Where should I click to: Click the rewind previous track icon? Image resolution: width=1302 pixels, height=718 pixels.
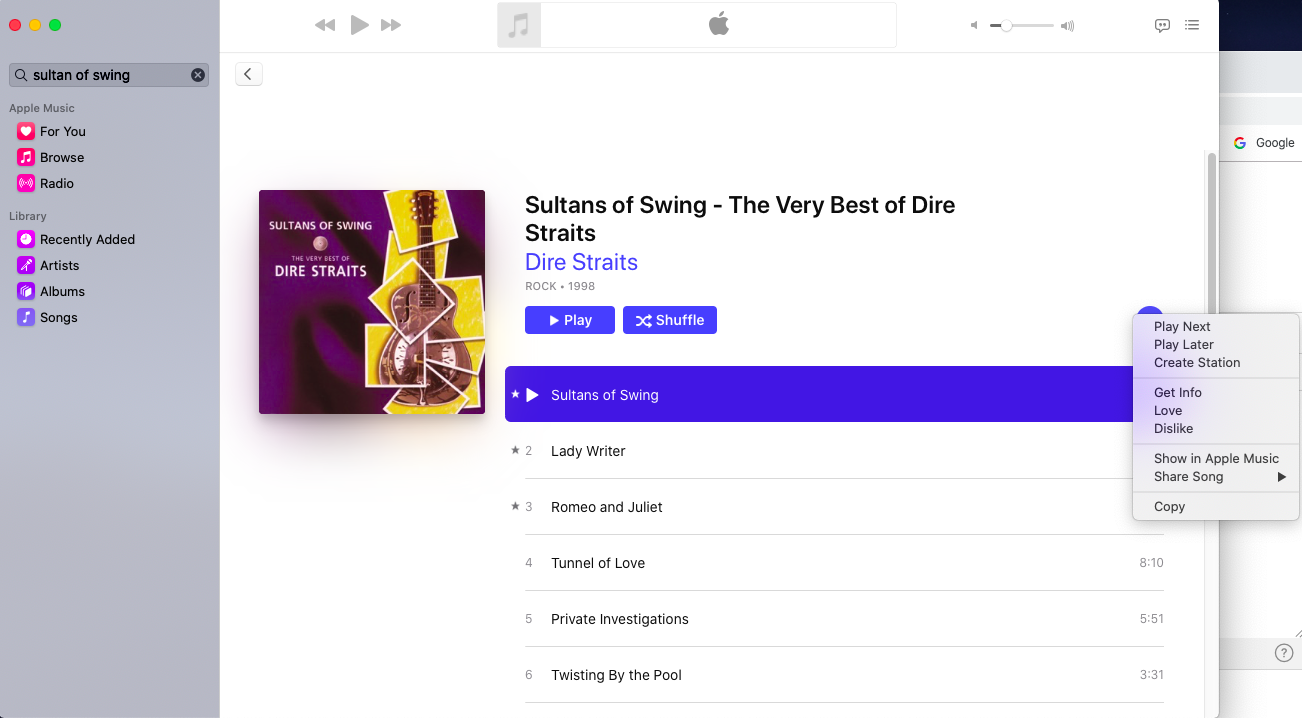click(325, 25)
